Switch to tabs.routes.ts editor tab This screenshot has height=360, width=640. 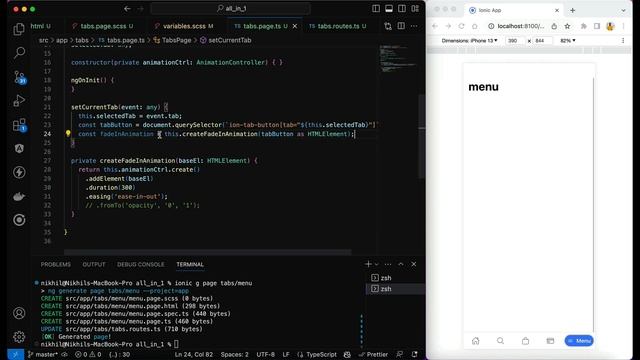point(338,26)
